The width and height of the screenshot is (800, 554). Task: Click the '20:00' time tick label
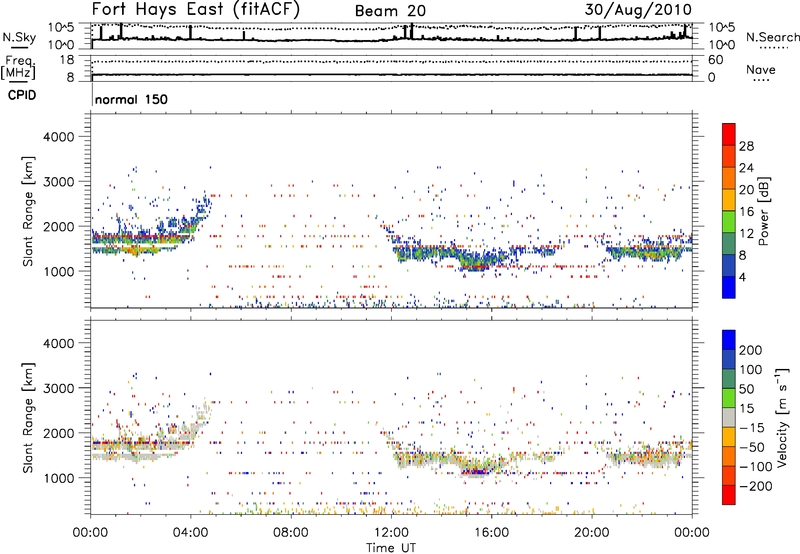(591, 533)
